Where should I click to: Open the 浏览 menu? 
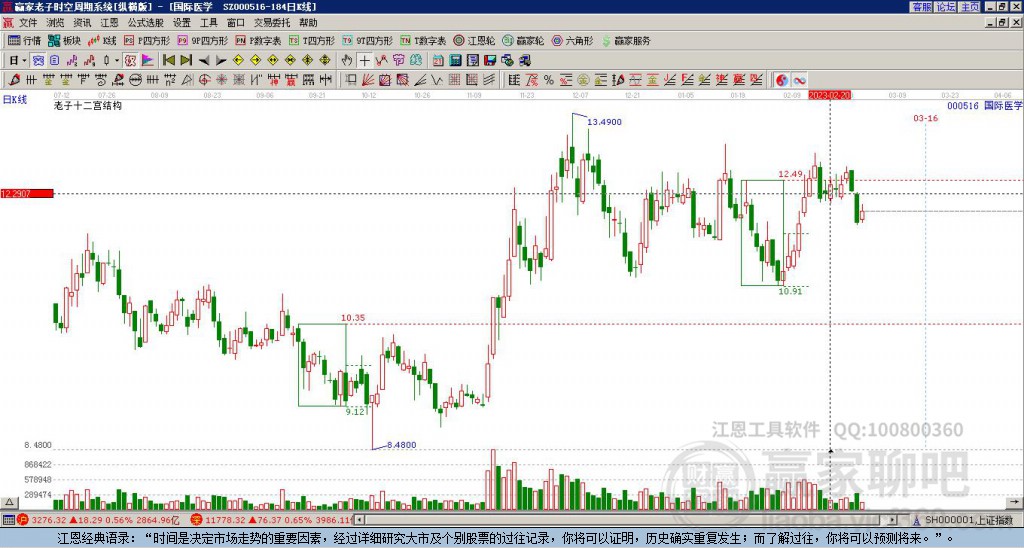55,23
